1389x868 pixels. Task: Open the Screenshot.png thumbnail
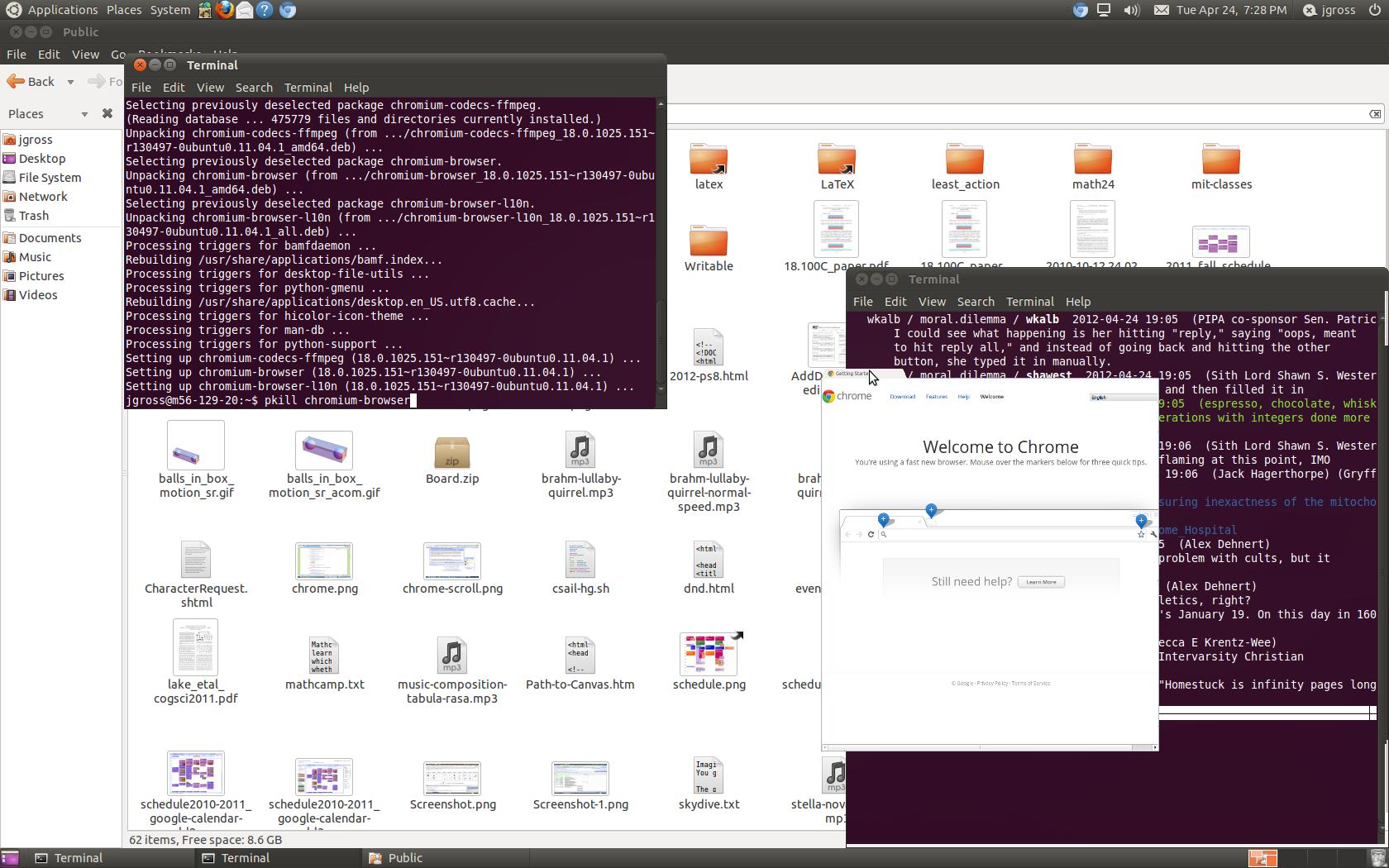(451, 777)
